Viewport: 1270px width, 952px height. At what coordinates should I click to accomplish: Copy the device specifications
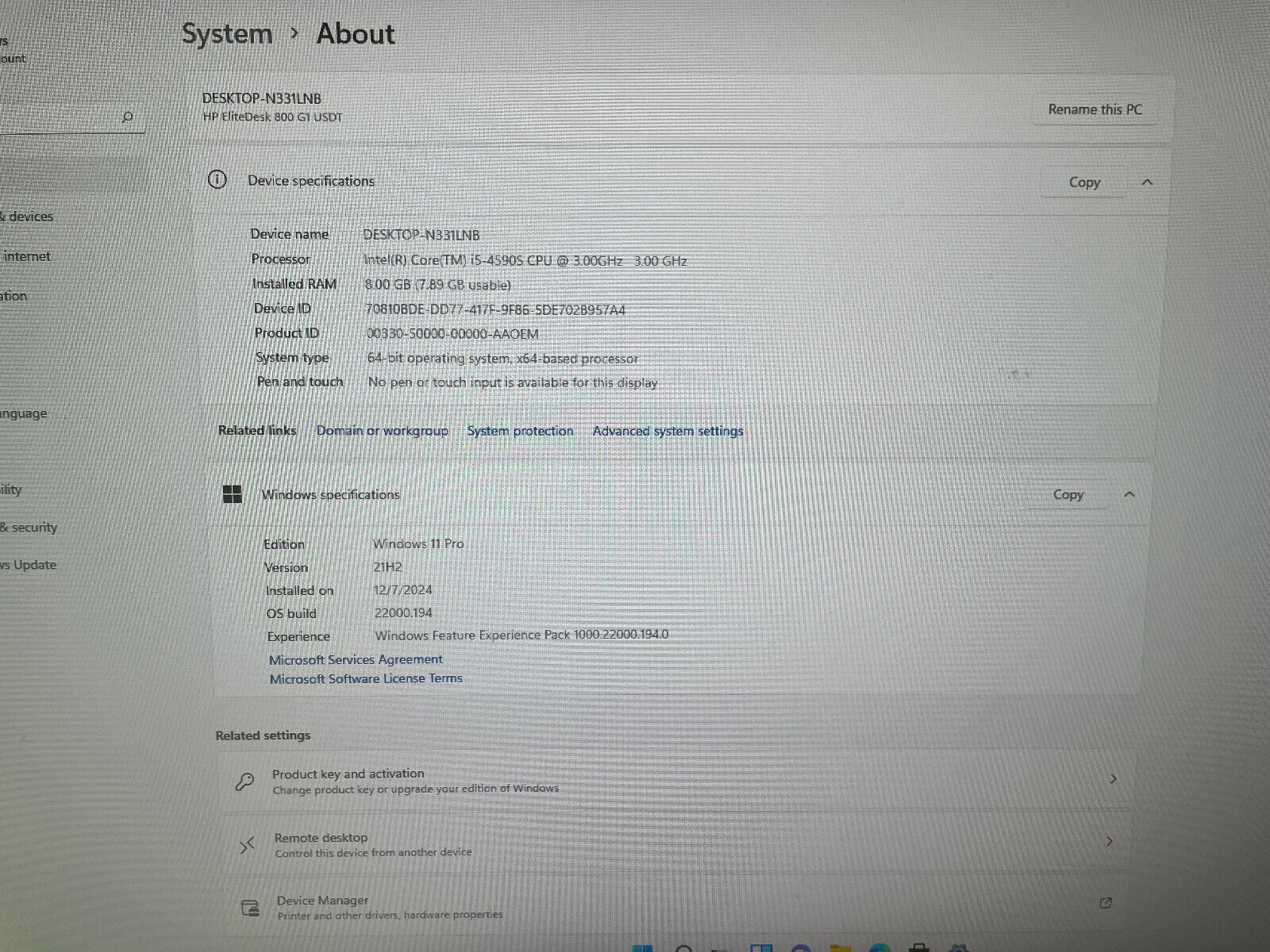tap(1084, 182)
